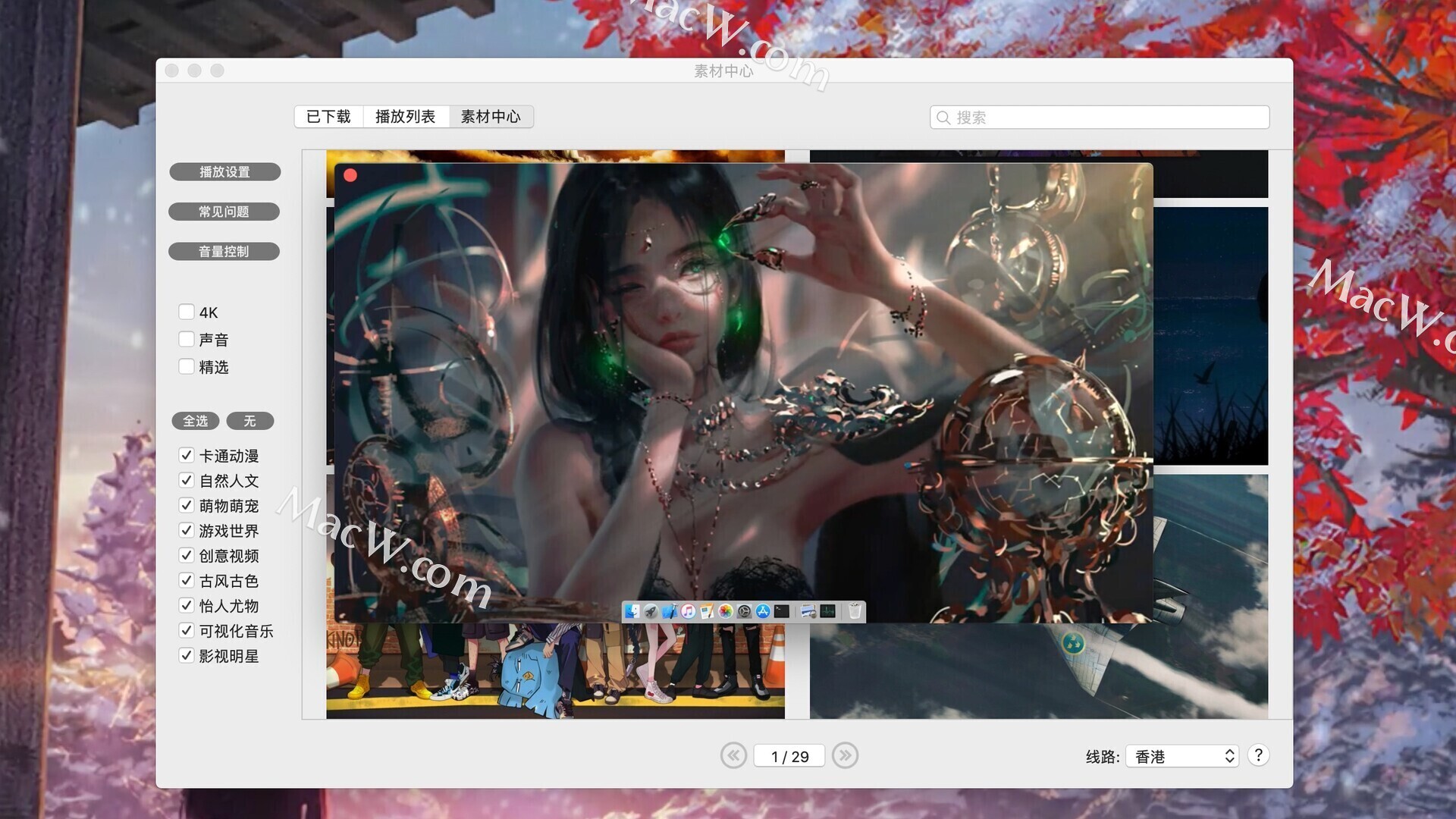This screenshot has height=819, width=1456.
Task: Click the Terminal icon in the preview dock
Action: click(x=782, y=611)
